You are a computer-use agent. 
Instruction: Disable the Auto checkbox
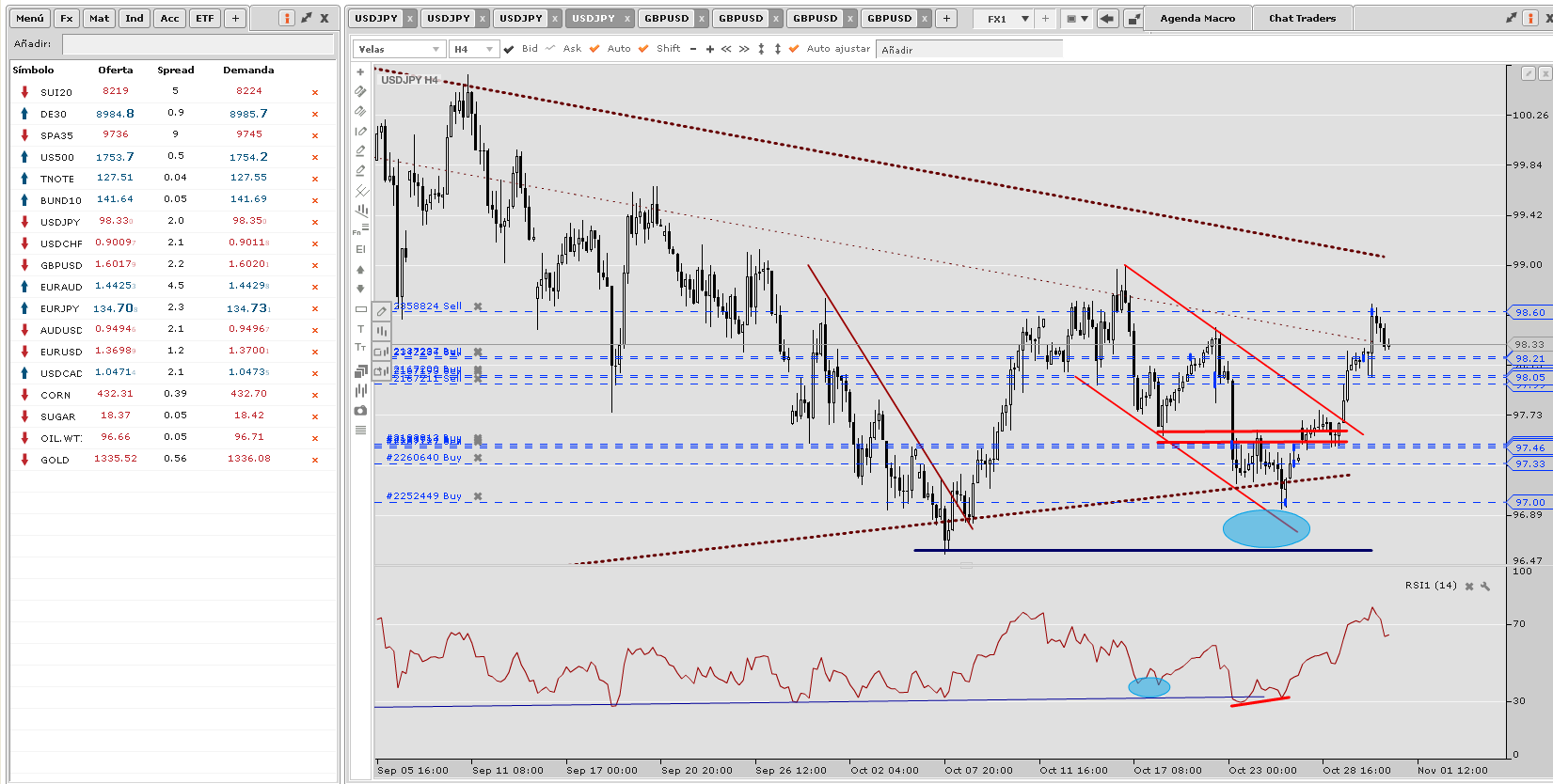tap(594, 49)
